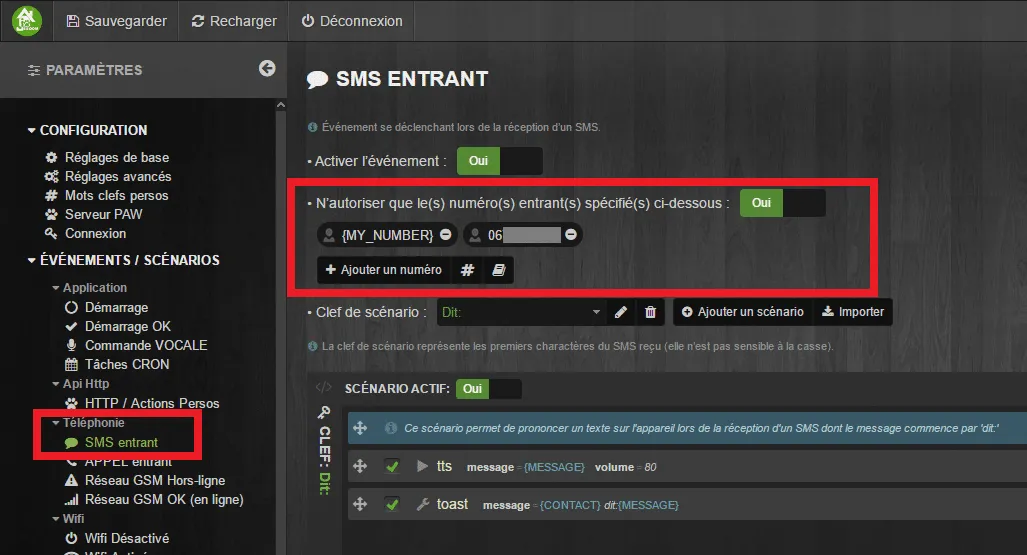Collapse the Application group
The height and width of the screenshot is (555, 1027).
tap(90, 288)
